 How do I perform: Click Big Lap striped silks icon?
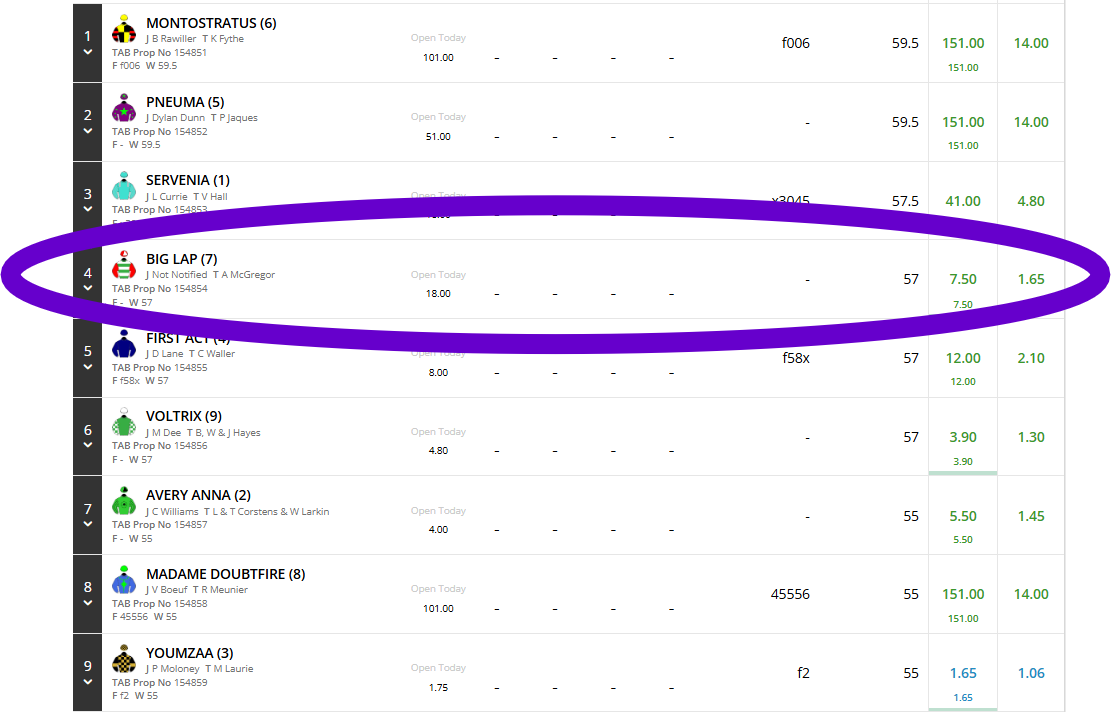124,264
